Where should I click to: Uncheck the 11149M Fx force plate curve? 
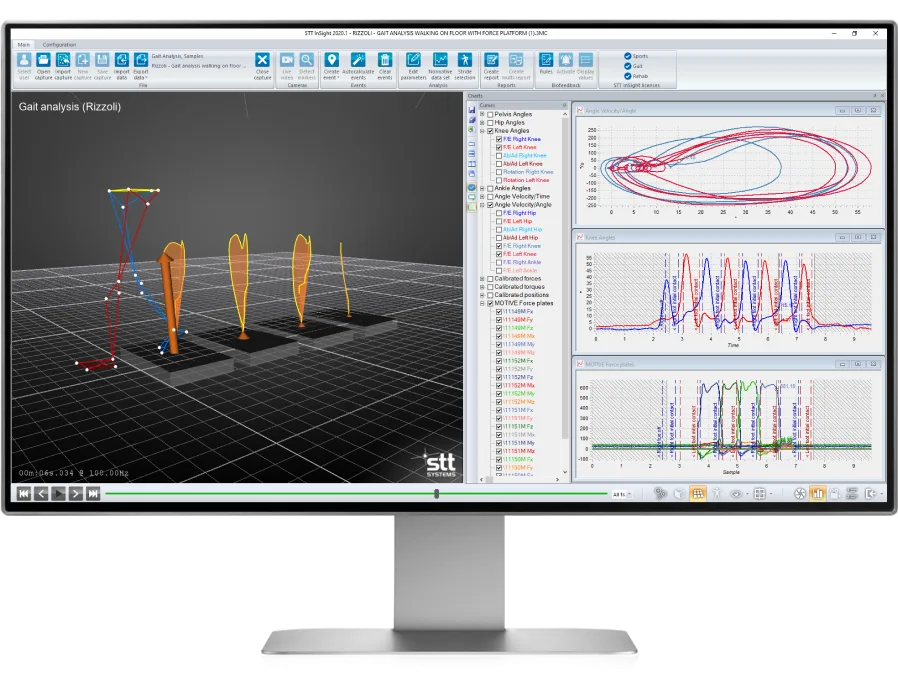[x=499, y=311]
